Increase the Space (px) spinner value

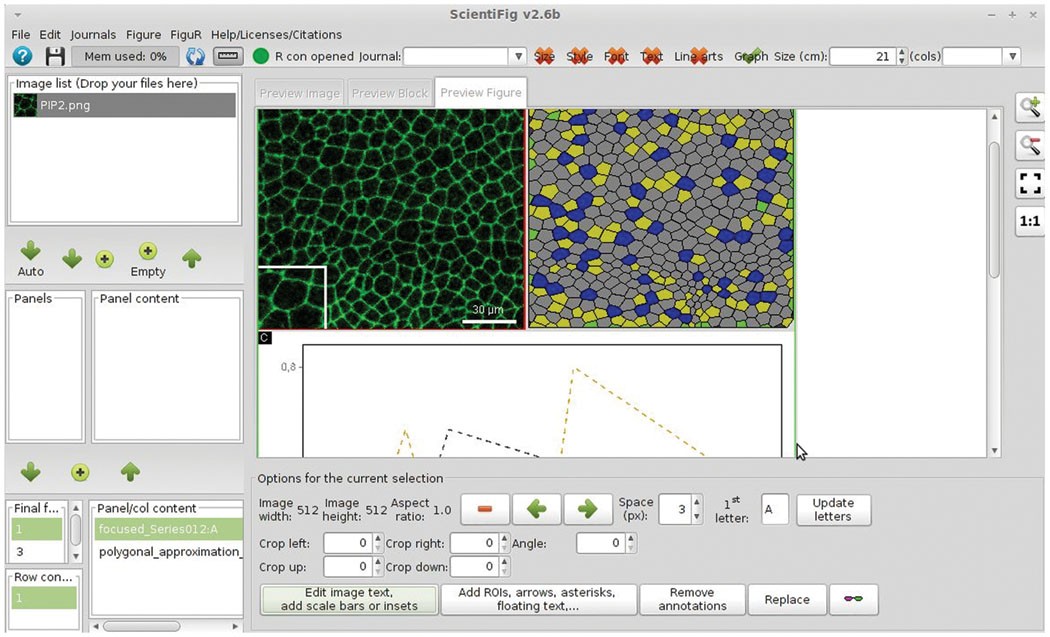coord(696,504)
